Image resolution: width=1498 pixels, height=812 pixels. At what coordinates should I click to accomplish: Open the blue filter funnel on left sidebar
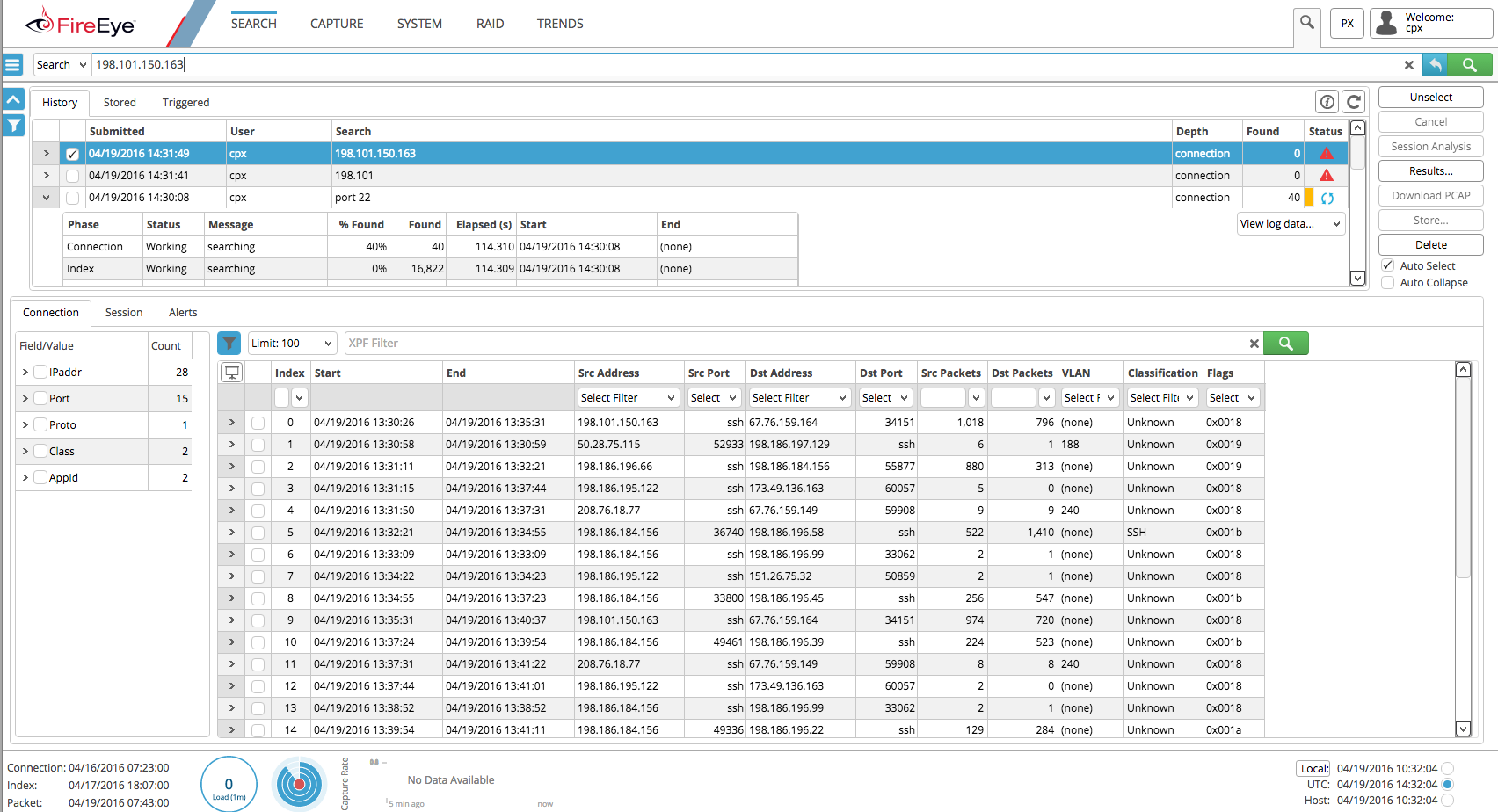click(x=13, y=125)
